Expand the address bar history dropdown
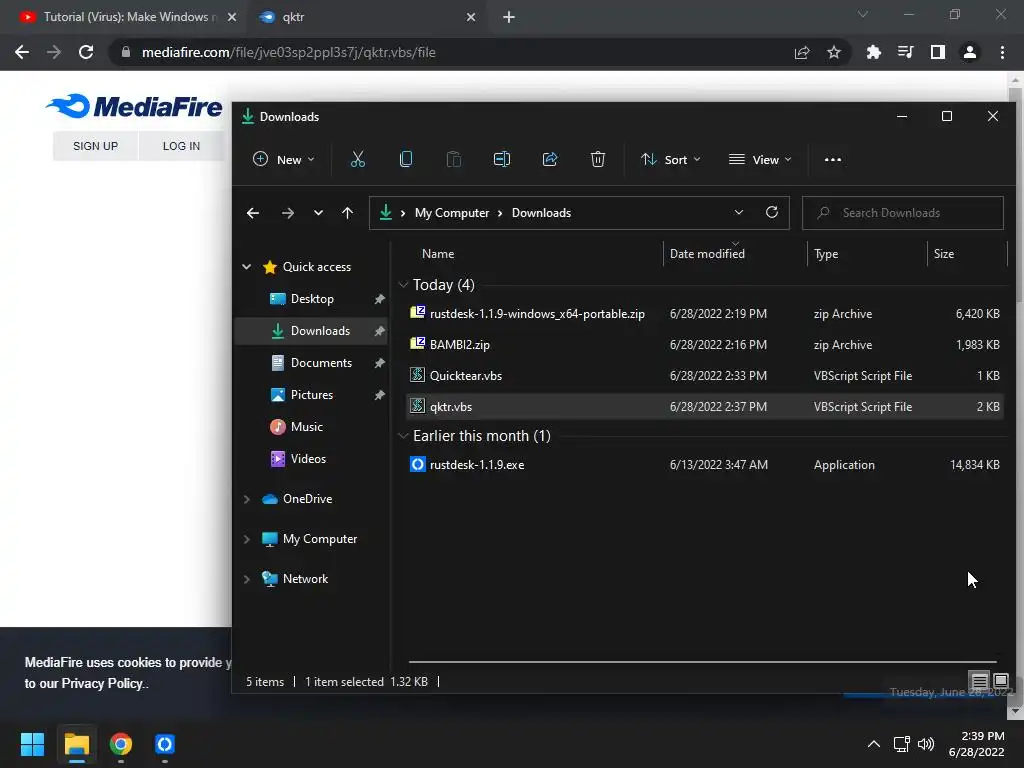 (739, 212)
